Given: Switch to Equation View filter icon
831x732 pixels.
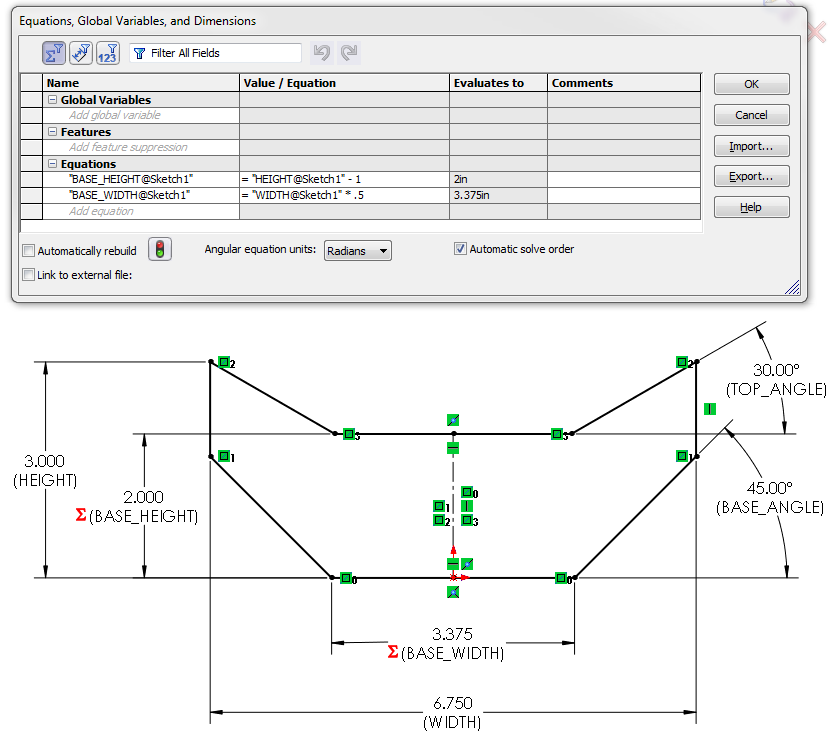Looking at the screenshot, I should coord(54,53).
